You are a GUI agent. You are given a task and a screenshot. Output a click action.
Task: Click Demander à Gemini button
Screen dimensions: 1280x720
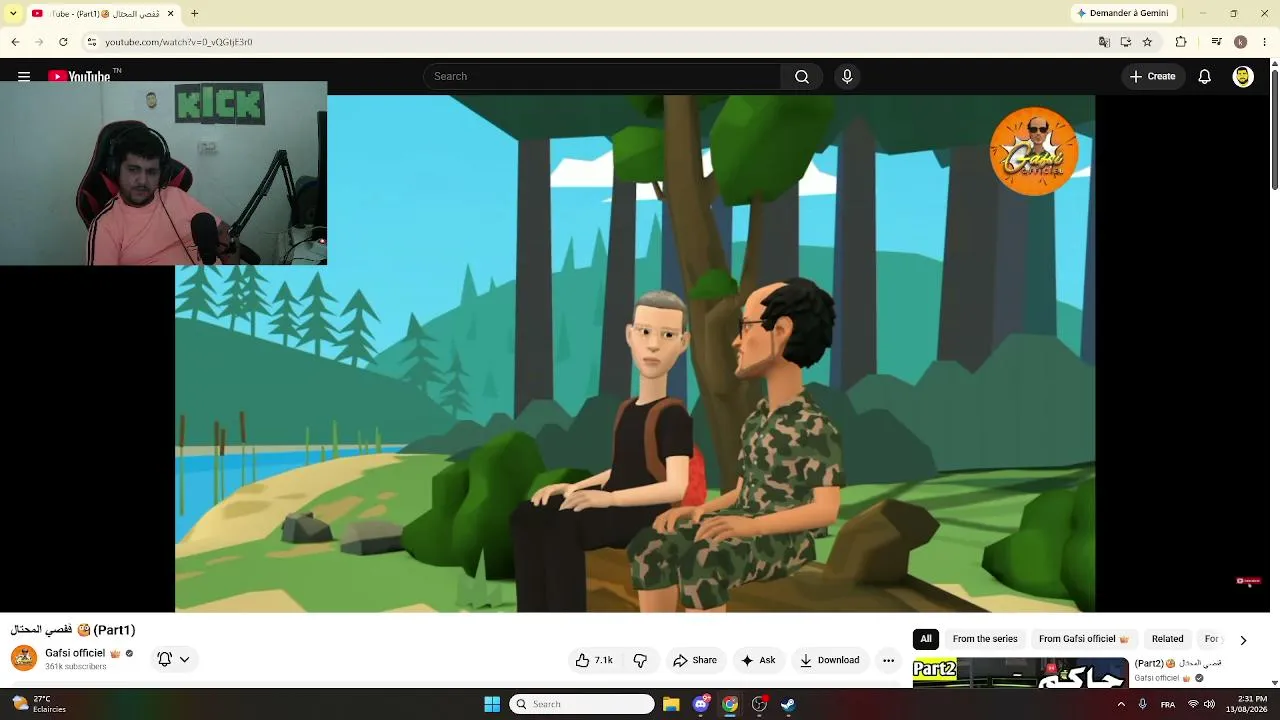pos(1122,13)
